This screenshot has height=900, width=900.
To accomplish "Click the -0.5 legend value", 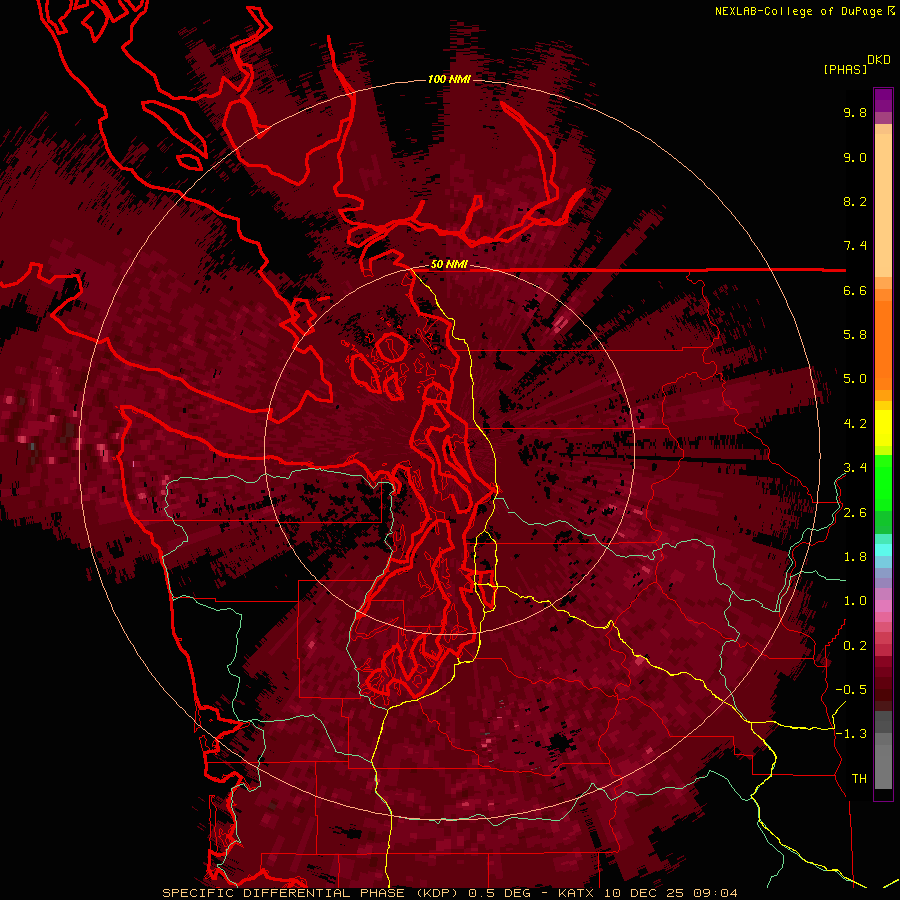I will pos(851,690).
